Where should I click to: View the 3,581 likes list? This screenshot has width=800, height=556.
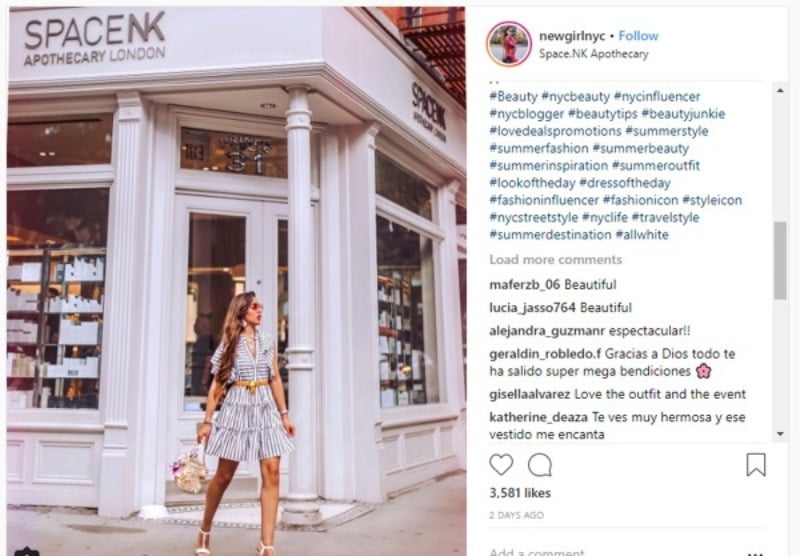click(520, 493)
